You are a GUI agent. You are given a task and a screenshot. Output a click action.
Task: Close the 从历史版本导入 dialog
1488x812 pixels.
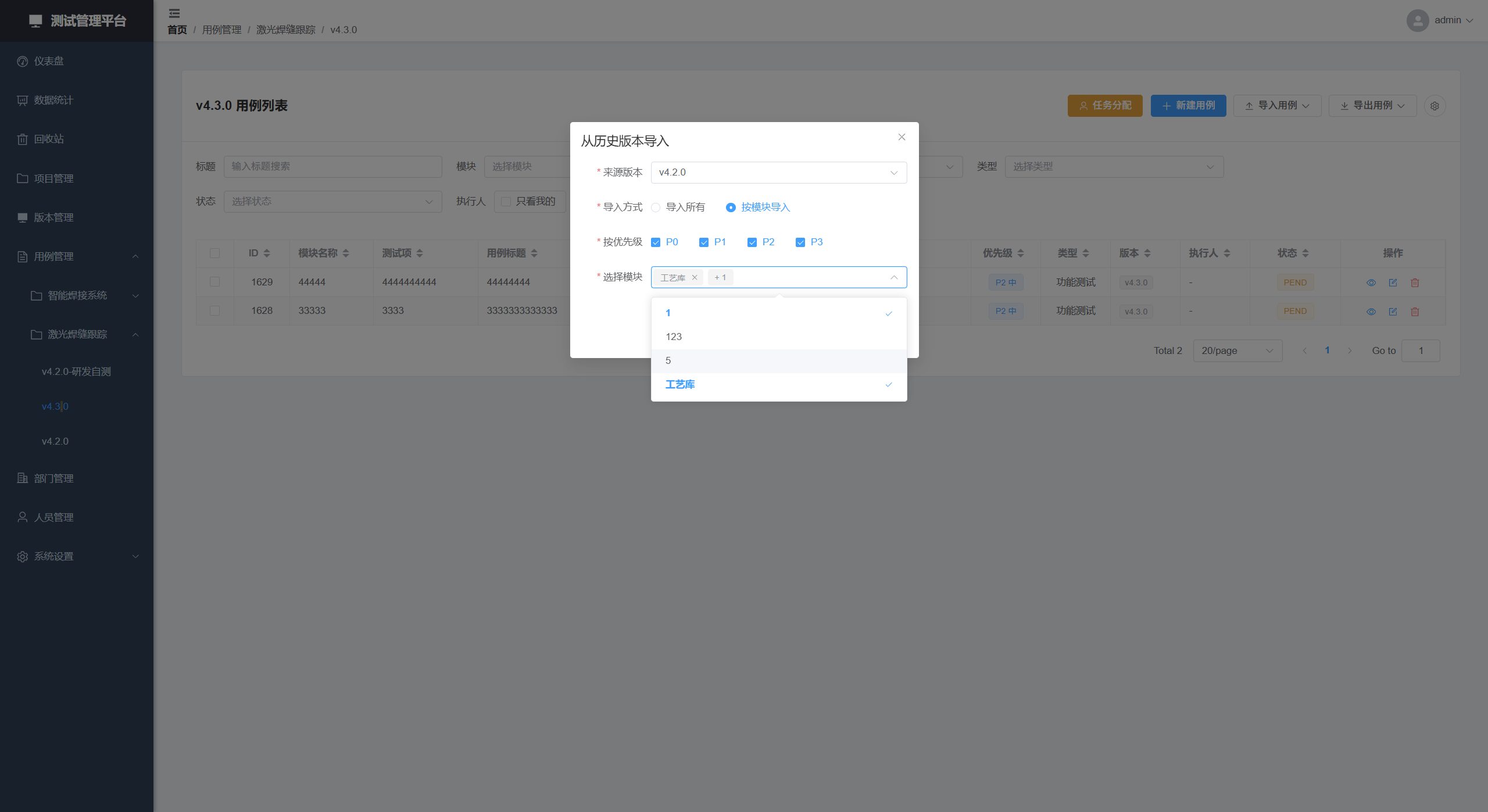[902, 137]
